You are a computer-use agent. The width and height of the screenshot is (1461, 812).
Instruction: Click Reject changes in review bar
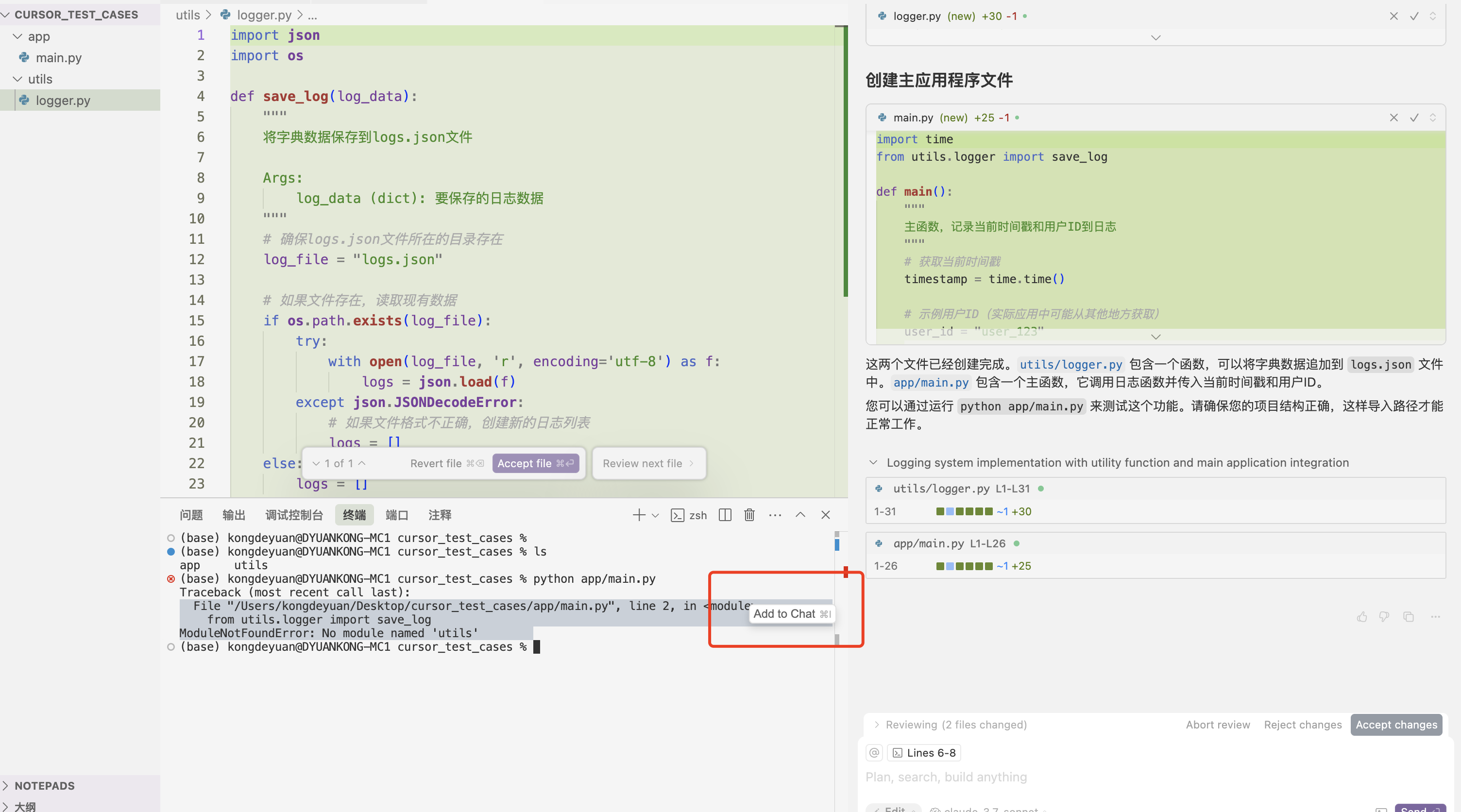1303,725
